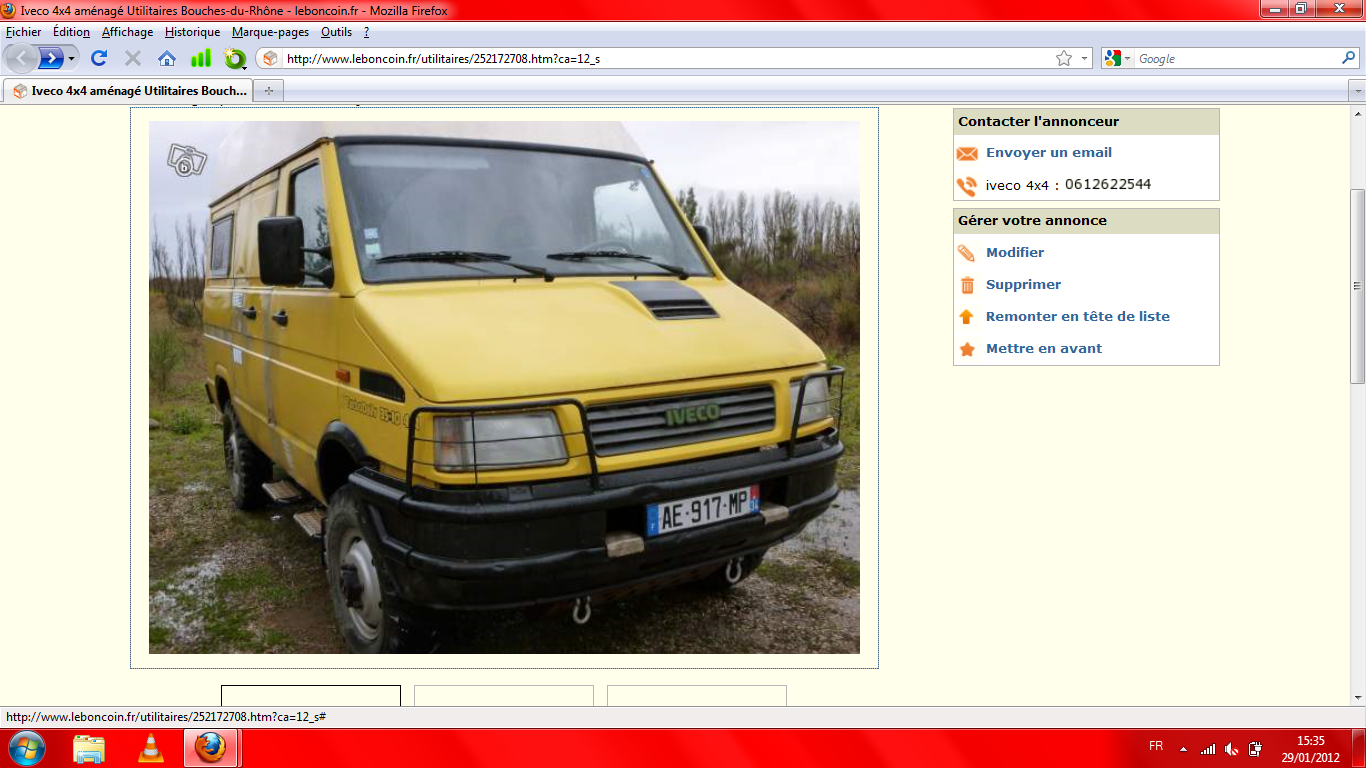Open the Marque-pages menu
Viewport: 1366px width, 768px height.
point(270,32)
